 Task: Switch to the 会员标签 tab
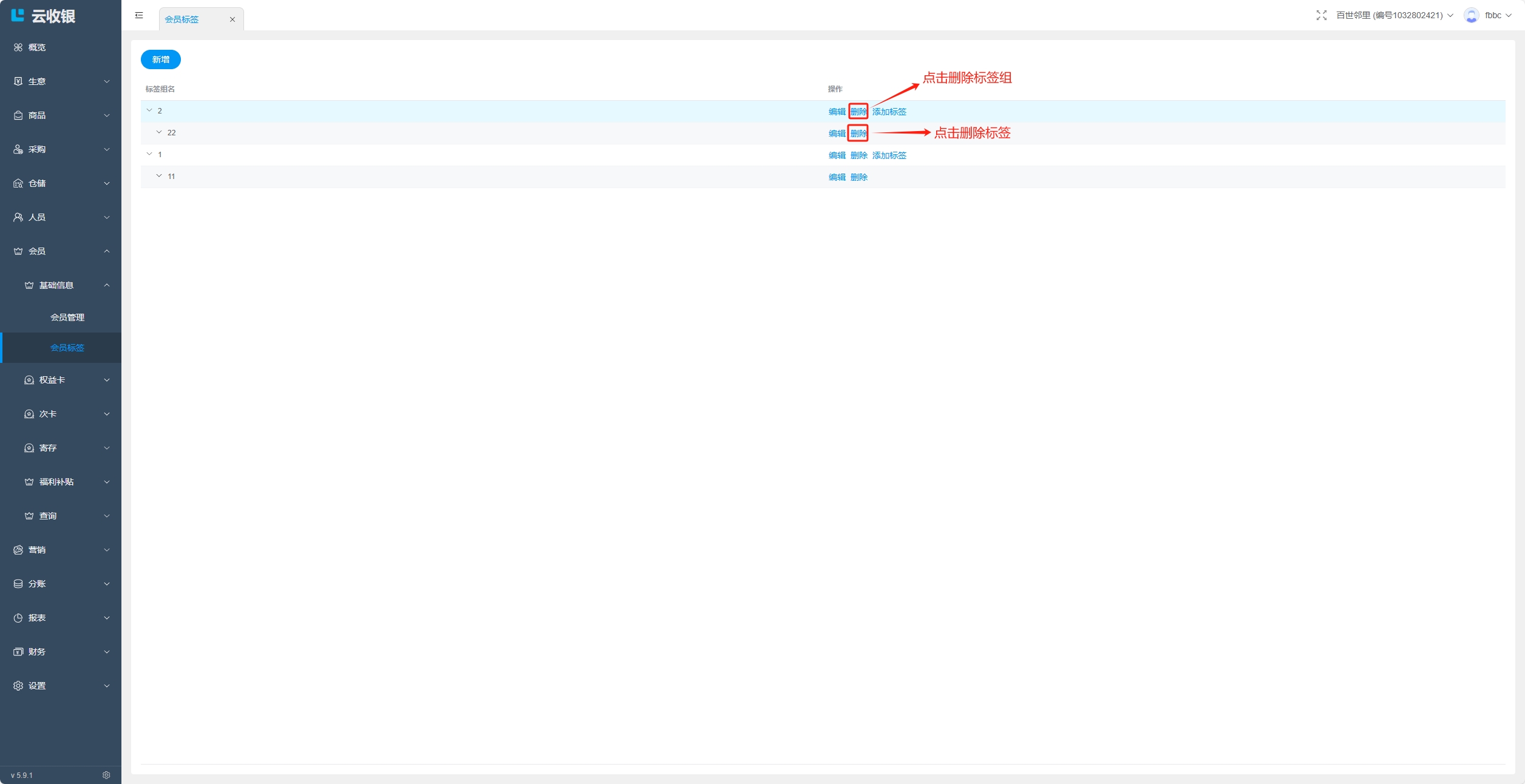click(182, 19)
